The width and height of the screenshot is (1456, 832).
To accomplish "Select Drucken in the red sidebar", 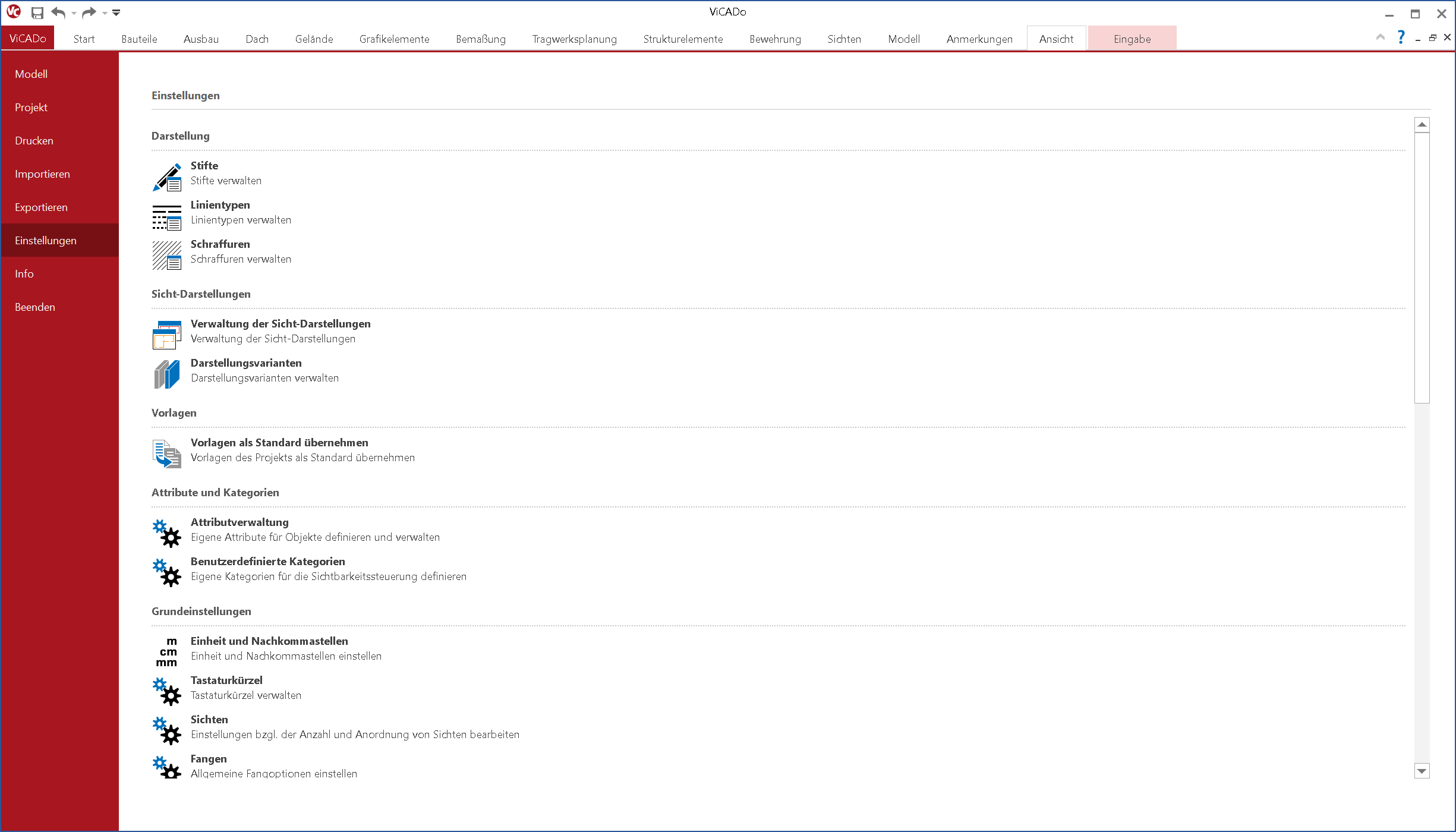I will (59, 140).
